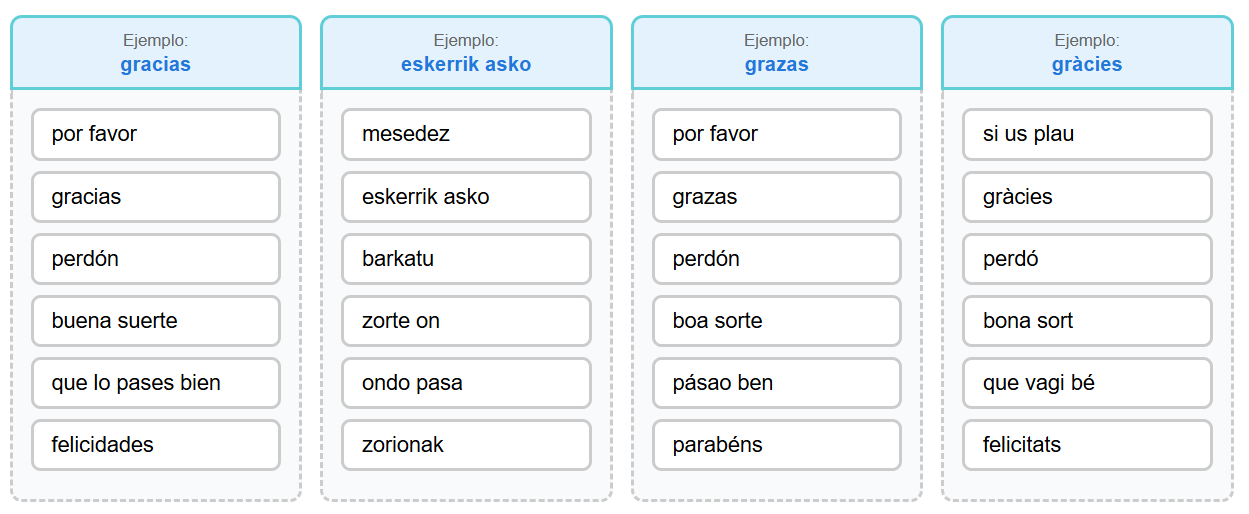The image size is (1249, 514).
Task: Click the "que vagi bé" card
Action: [1087, 383]
